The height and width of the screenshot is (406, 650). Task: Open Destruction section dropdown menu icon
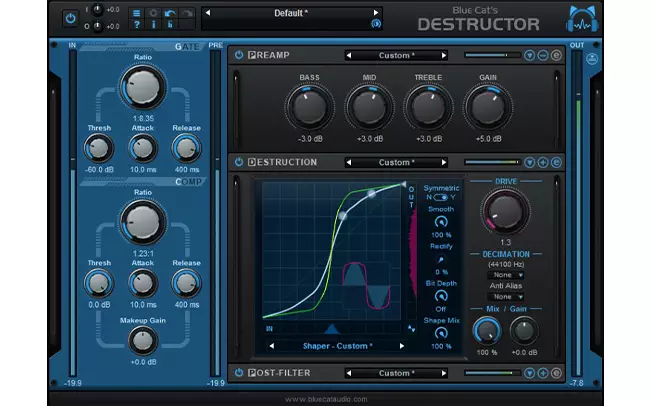(x=529, y=162)
